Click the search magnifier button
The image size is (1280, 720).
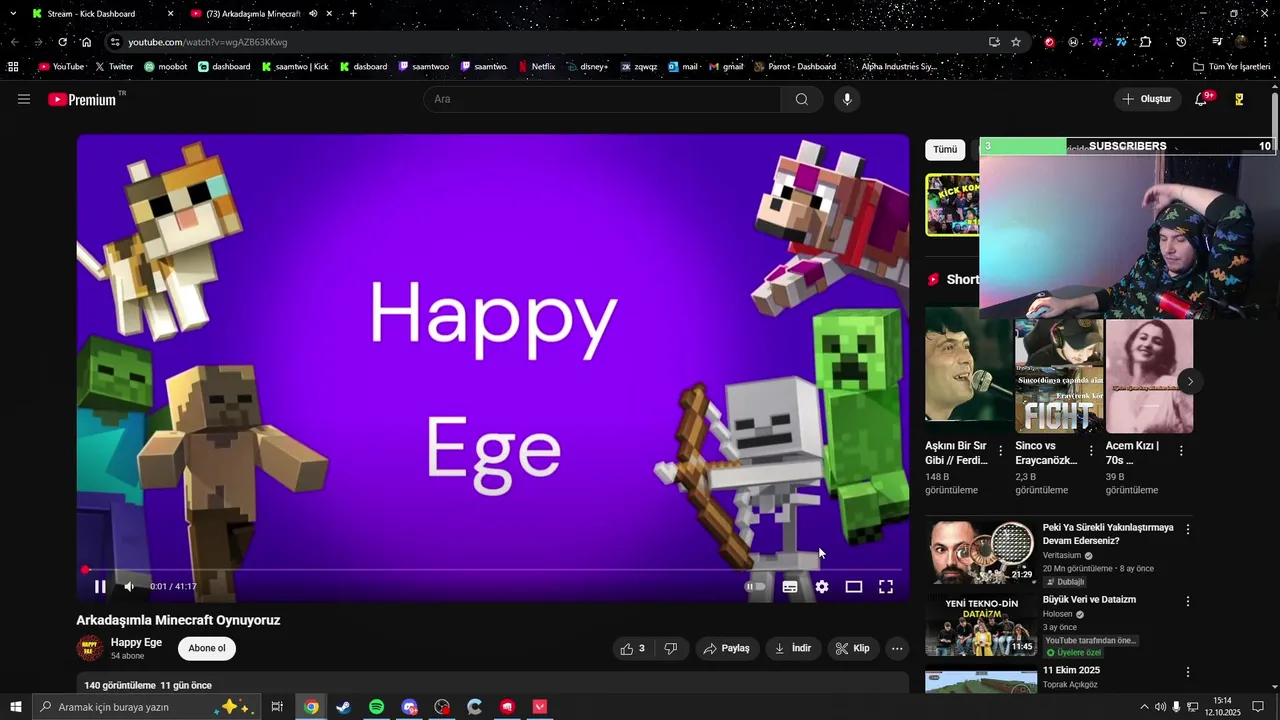coord(802,99)
